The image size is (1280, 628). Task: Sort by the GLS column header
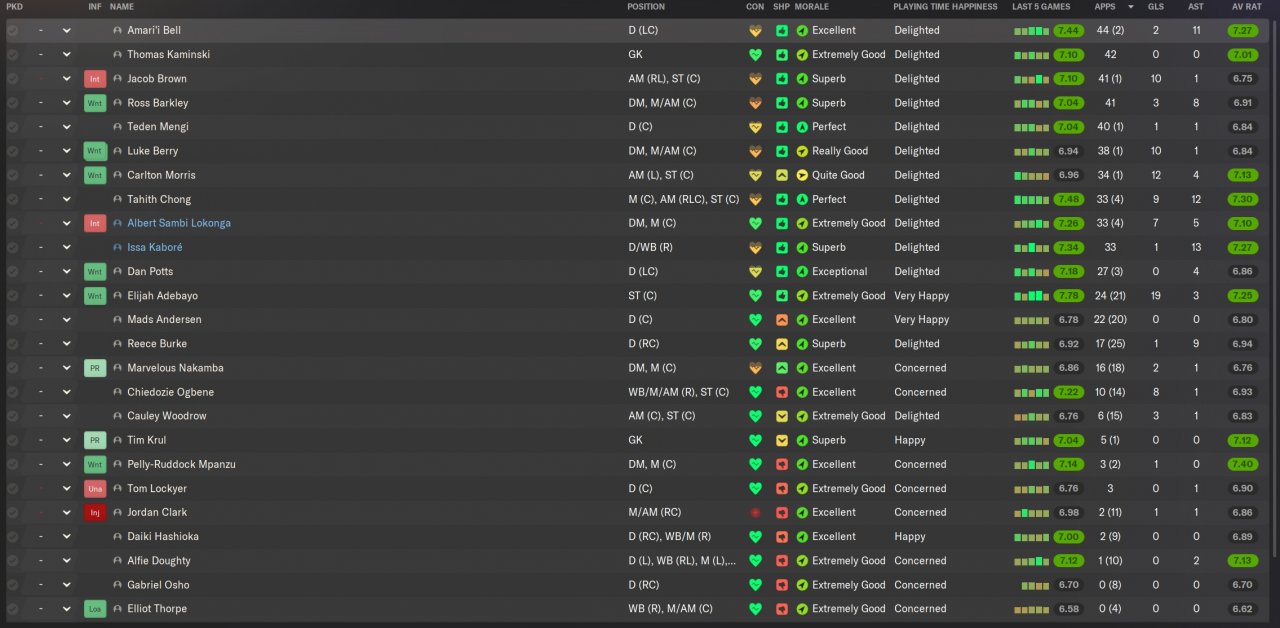1155,7
